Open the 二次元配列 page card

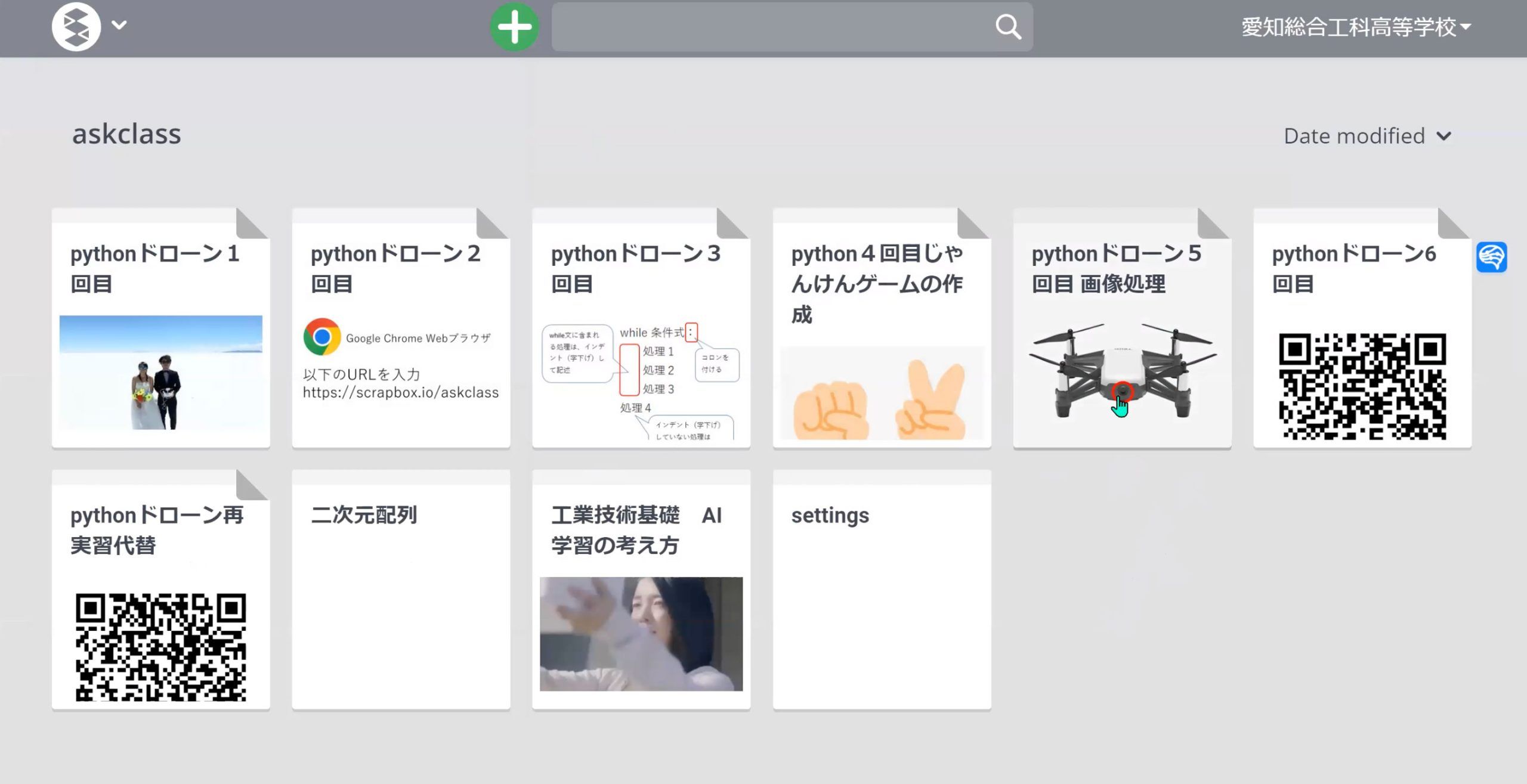pos(401,590)
